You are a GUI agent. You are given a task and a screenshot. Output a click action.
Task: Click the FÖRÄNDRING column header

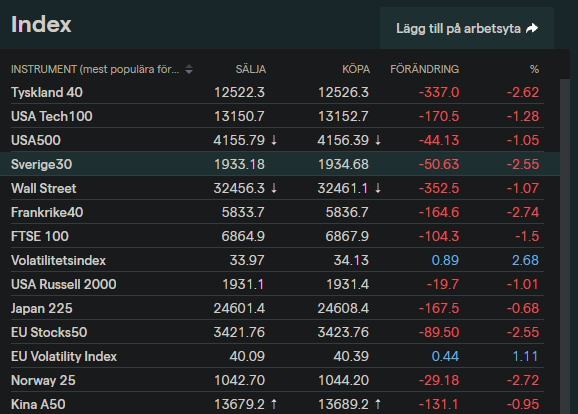coord(425,69)
